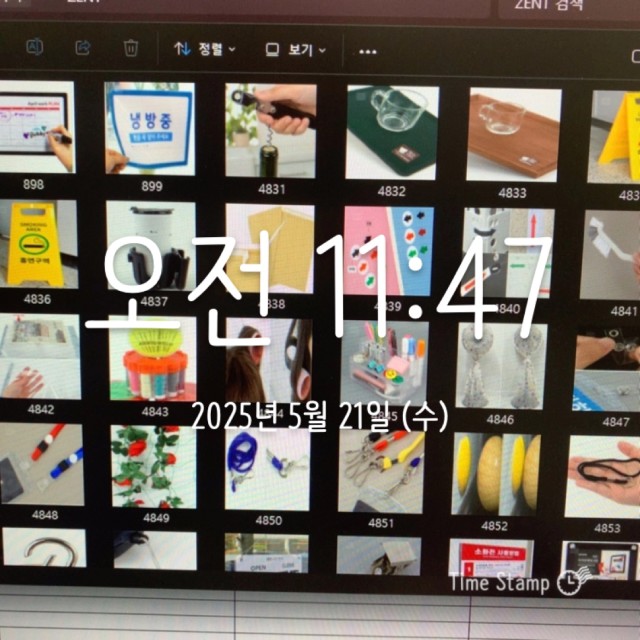
Task: Click the file name label 4850
Action: (269, 520)
